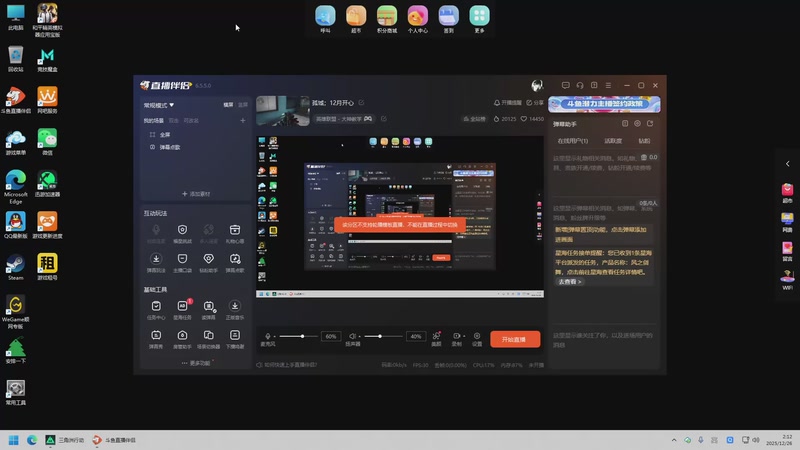Click the 分享 share button
The image size is (800, 450).
pyautogui.click(x=535, y=103)
